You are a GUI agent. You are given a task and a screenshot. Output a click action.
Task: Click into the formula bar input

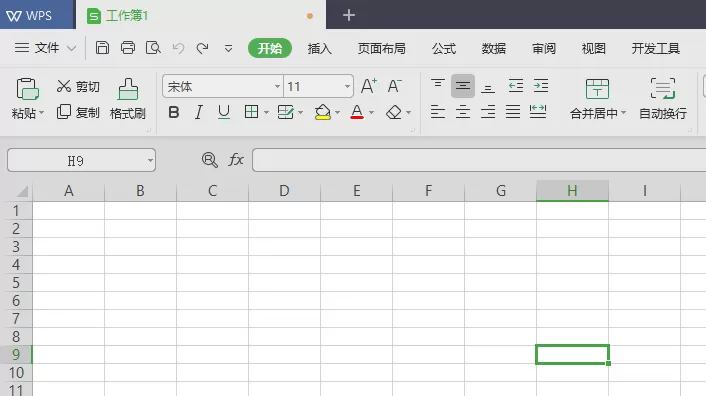(x=479, y=160)
